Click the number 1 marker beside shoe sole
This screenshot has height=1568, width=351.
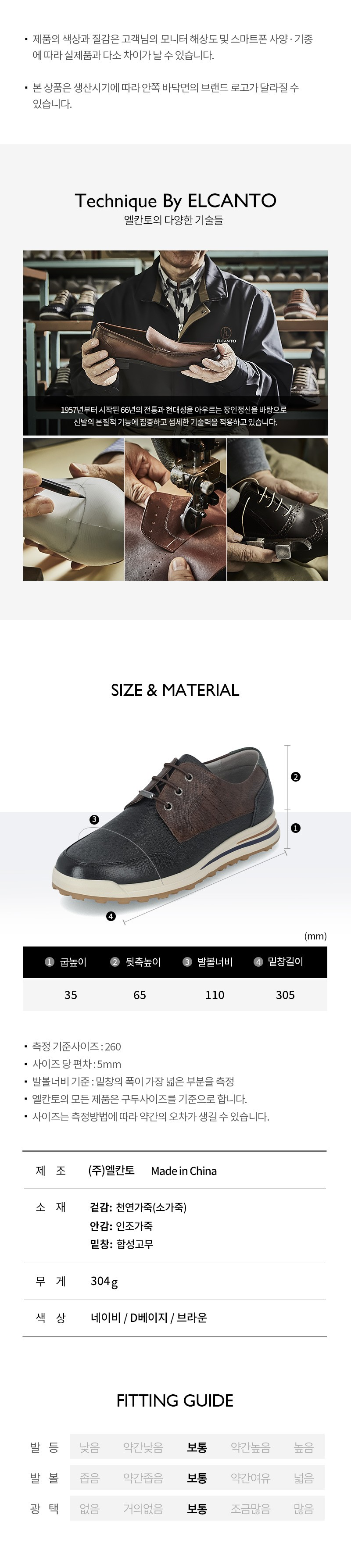(296, 828)
